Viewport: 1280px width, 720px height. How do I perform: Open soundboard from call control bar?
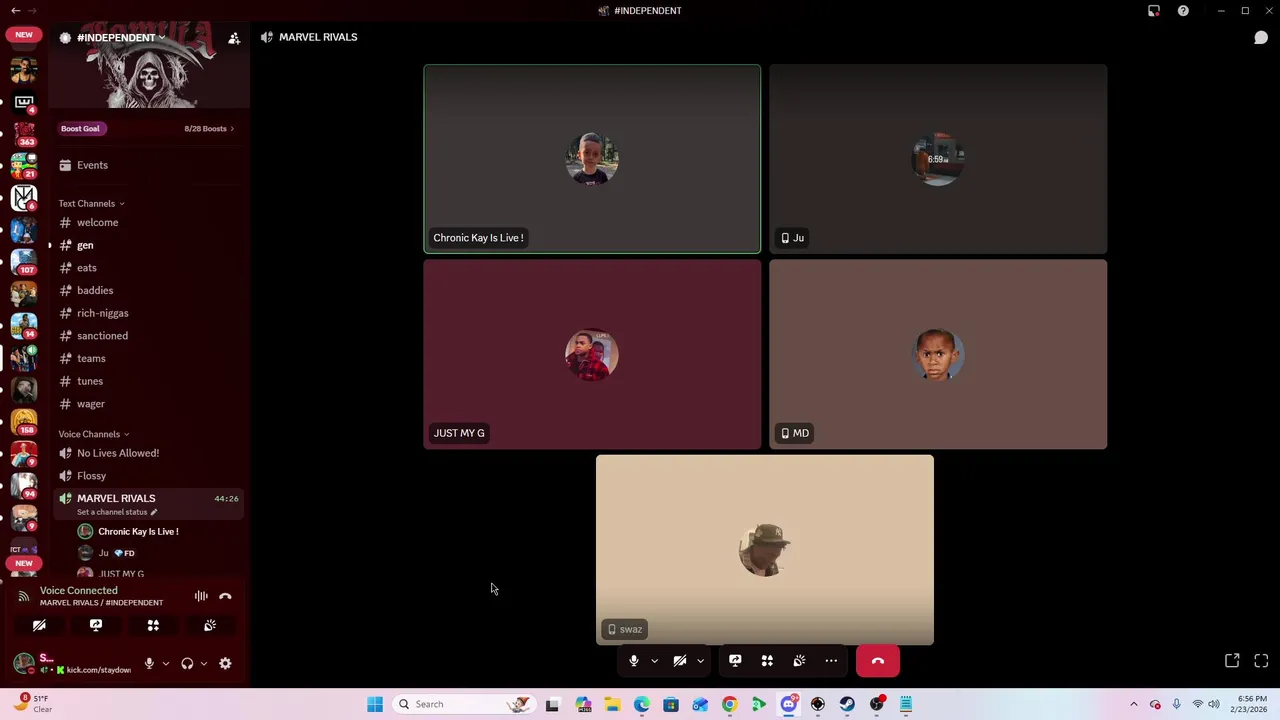tap(799, 661)
